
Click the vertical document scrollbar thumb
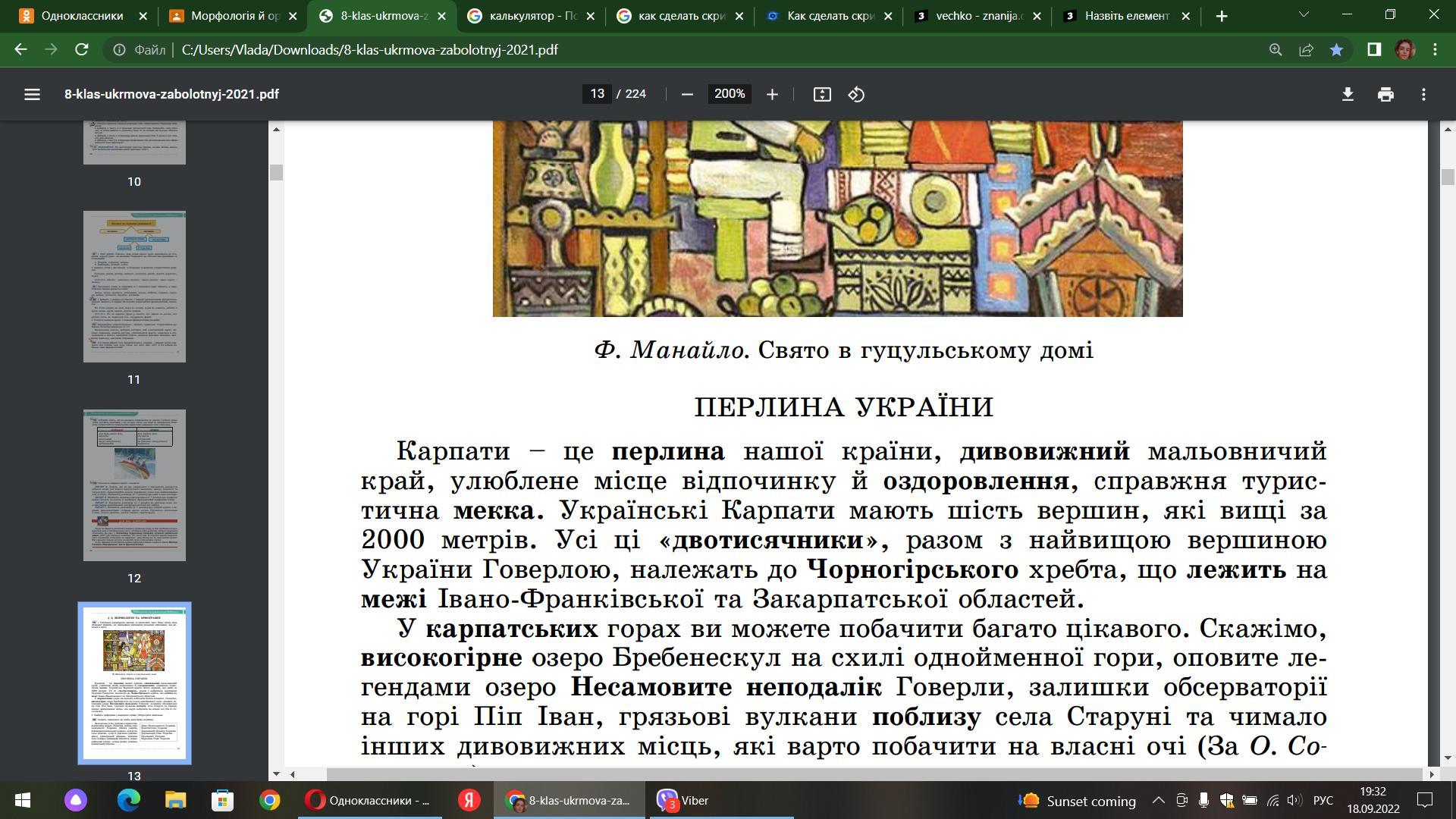[x=1448, y=177]
